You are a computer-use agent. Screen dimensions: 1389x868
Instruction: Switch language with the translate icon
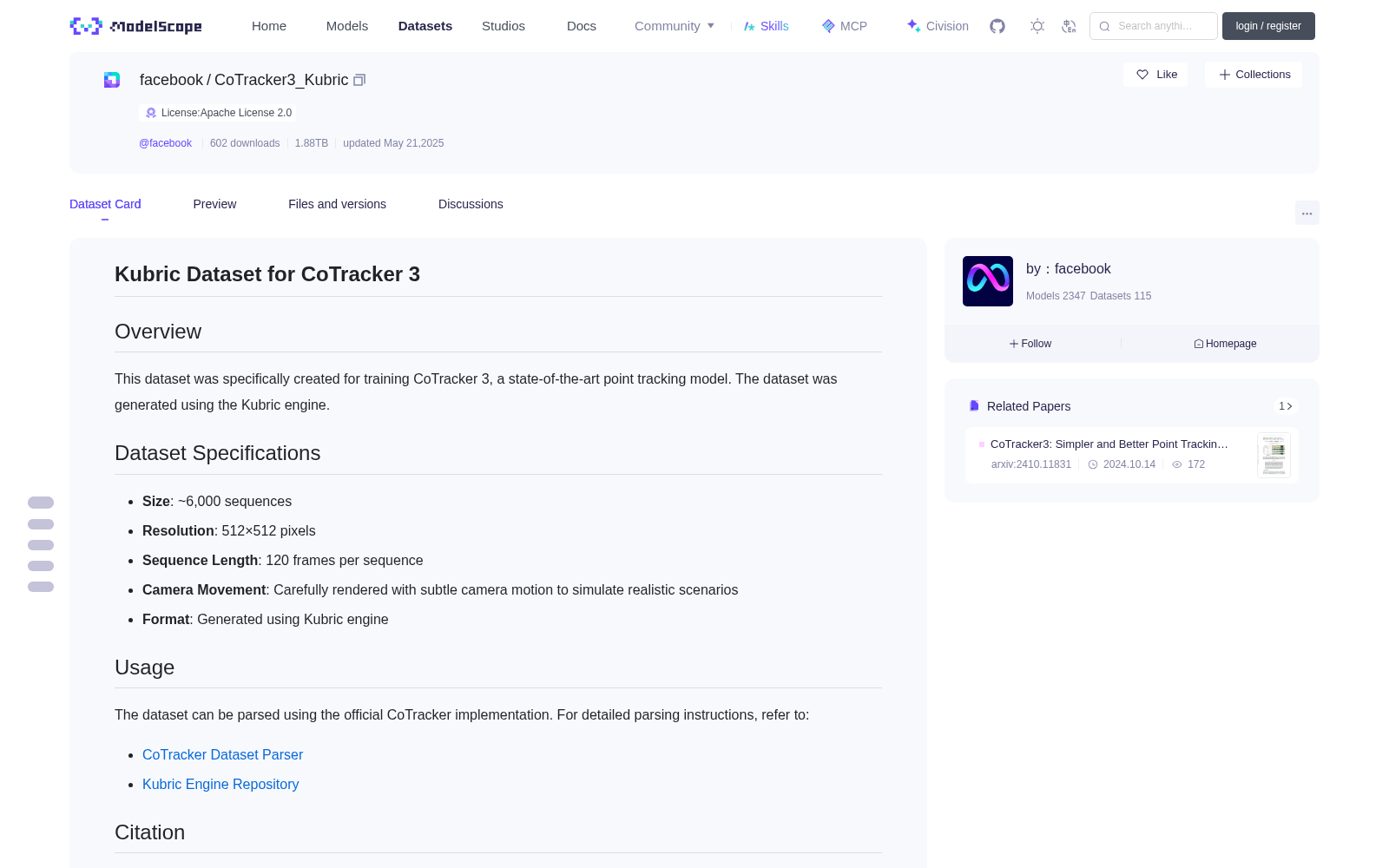[x=1069, y=26]
